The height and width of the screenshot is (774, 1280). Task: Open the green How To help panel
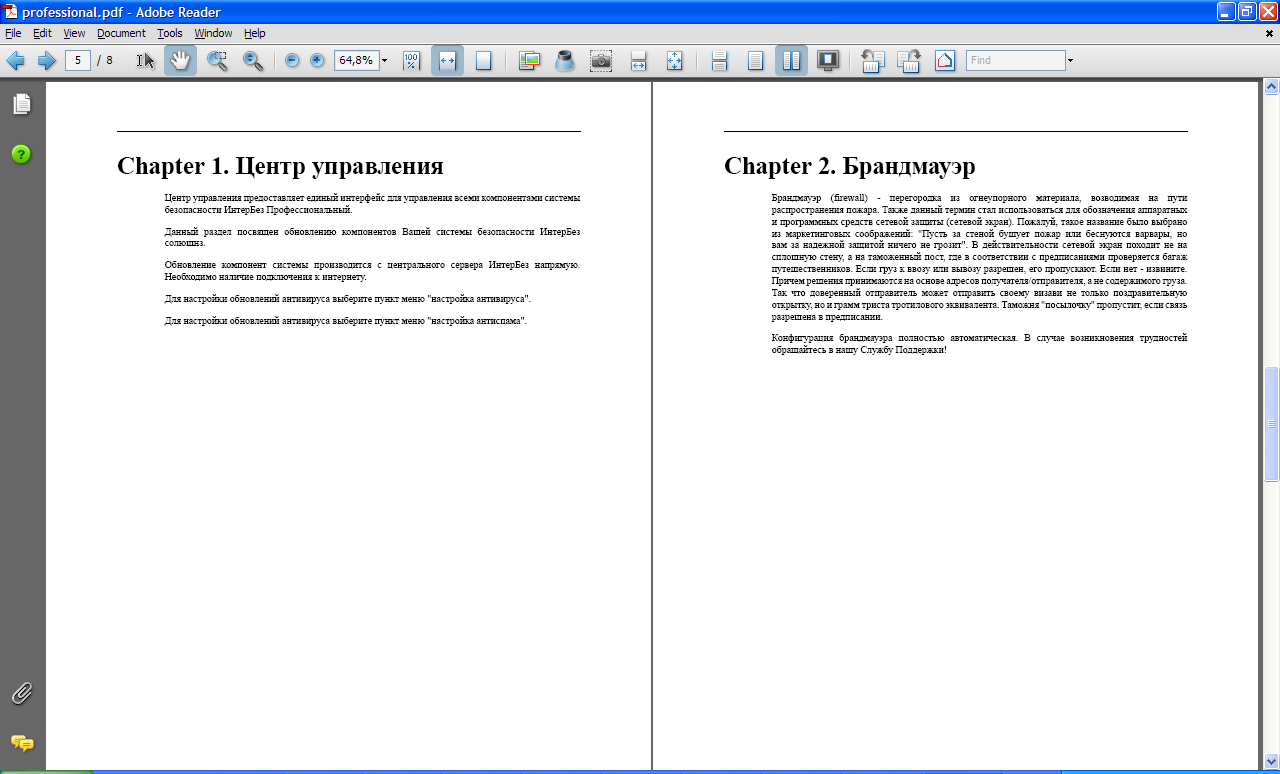[21, 154]
